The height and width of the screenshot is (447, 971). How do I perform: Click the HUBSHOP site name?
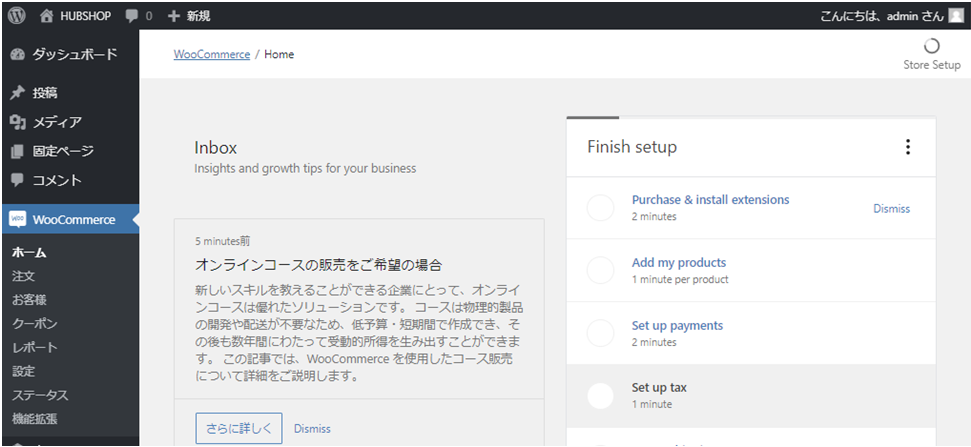click(x=85, y=17)
